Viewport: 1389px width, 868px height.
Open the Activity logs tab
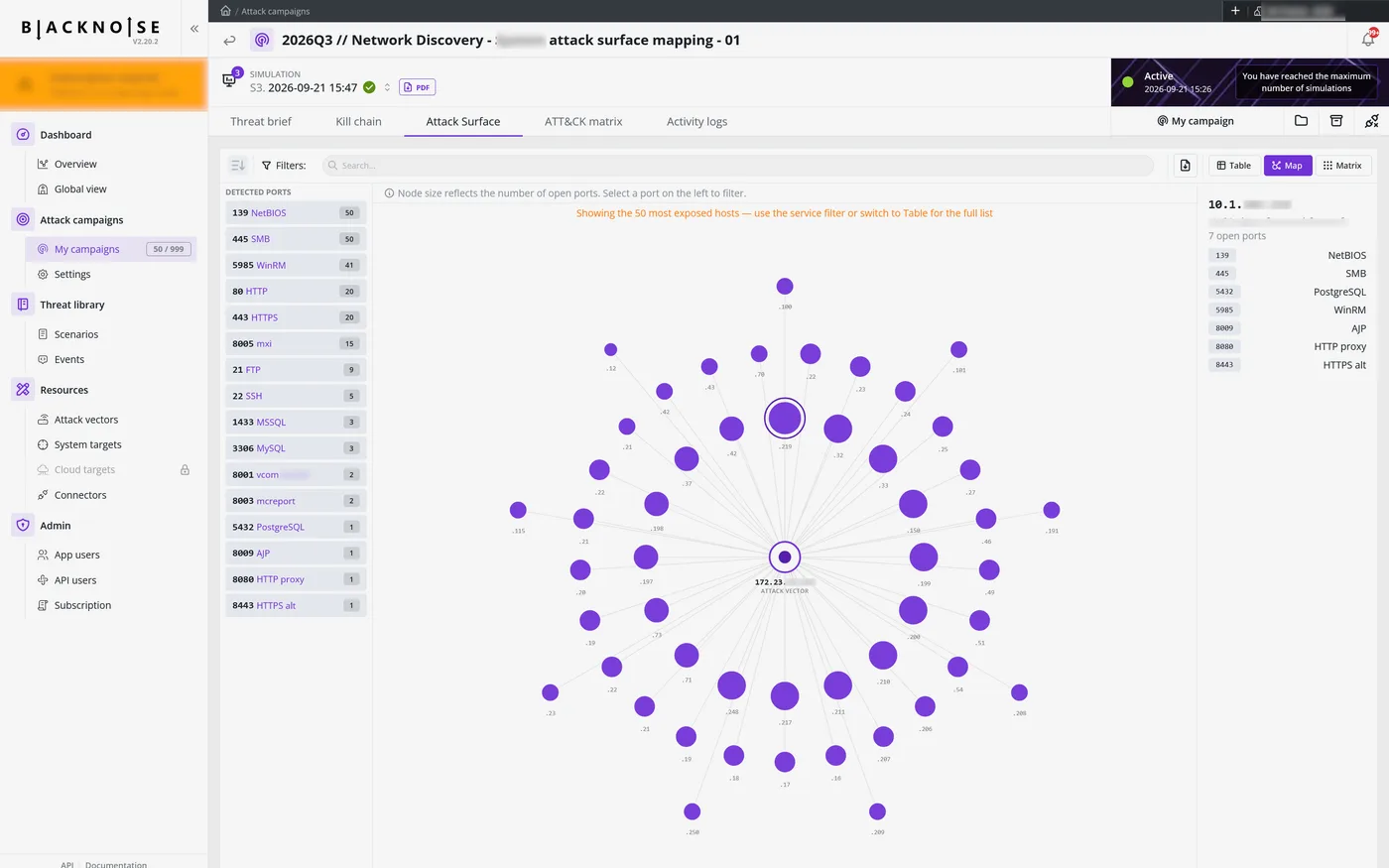696,122
